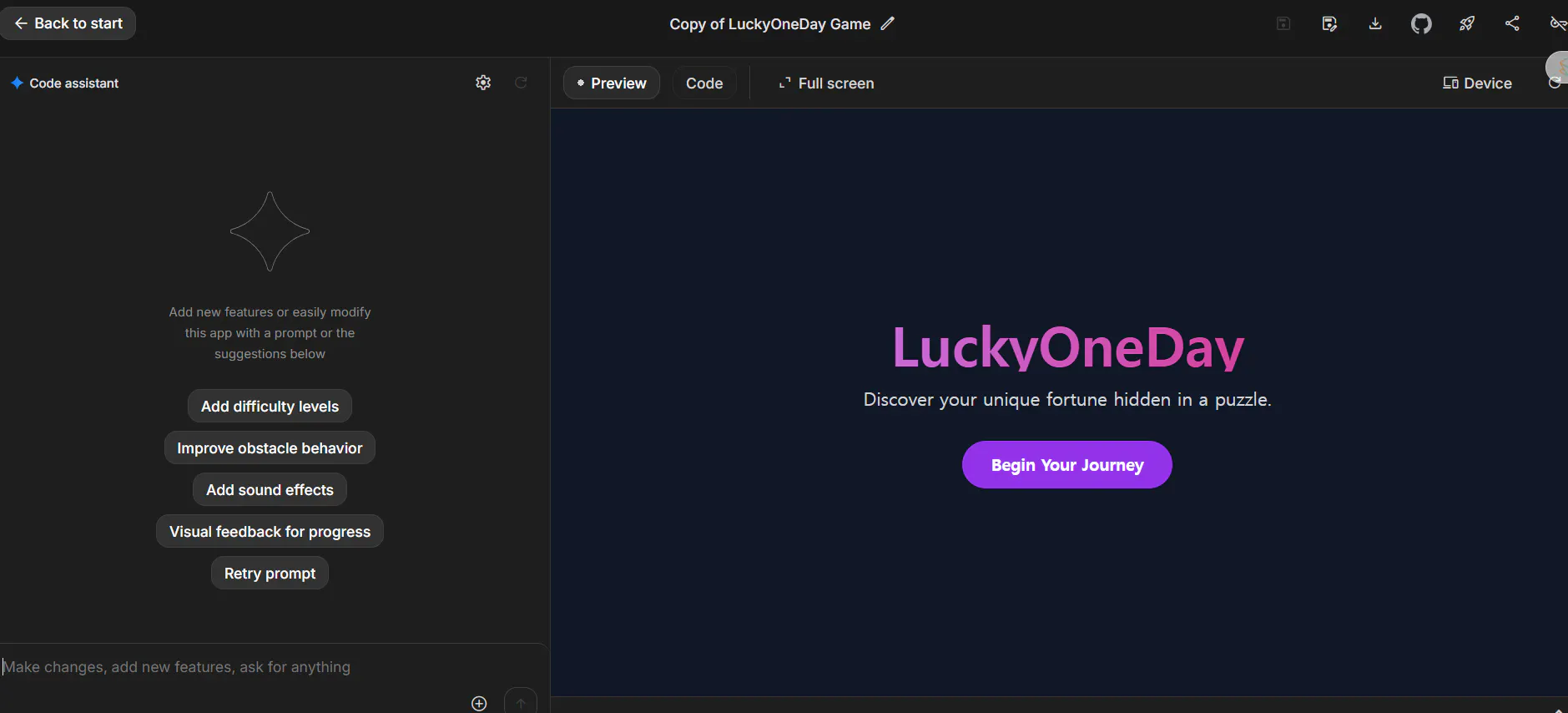The image size is (1568, 713).
Task: Deploy app with the rocket icon
Action: pos(1467,23)
